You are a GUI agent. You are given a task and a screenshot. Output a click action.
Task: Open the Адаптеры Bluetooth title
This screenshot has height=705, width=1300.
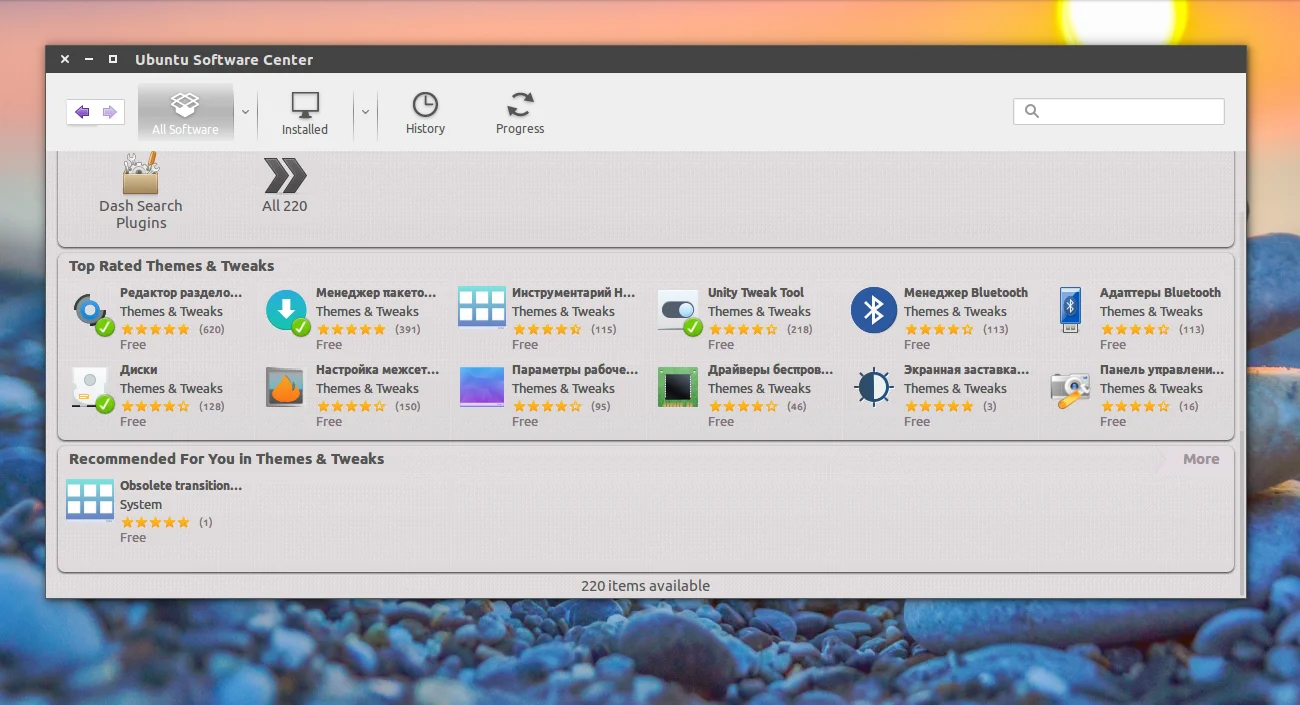(x=1160, y=293)
